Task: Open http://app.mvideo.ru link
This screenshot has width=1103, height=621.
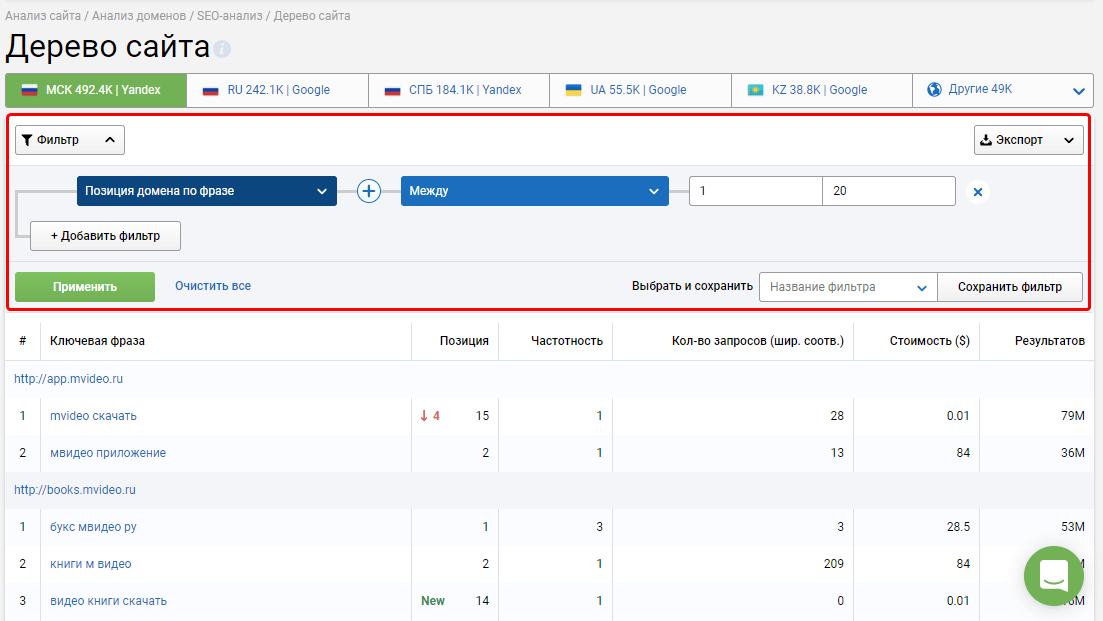Action: (68, 379)
